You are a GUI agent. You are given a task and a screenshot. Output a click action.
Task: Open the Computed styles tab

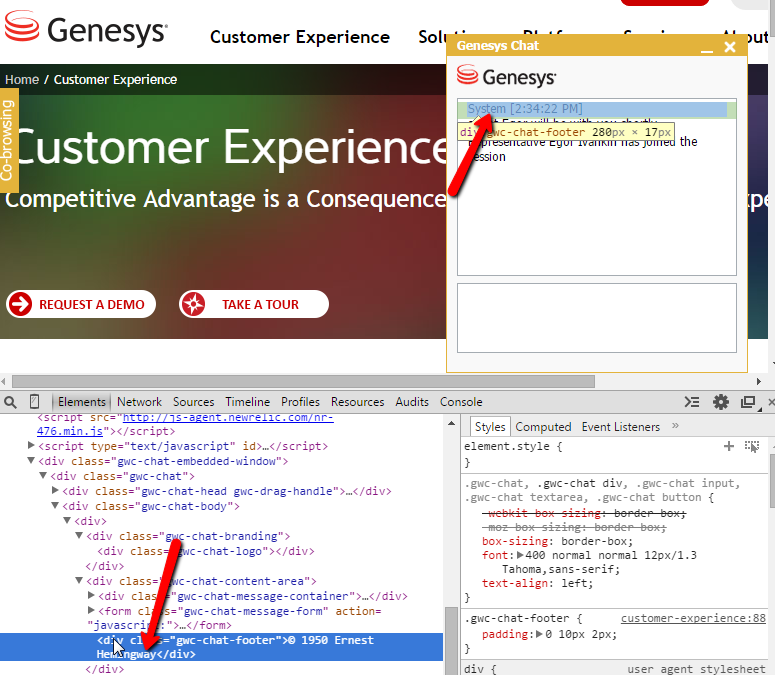point(543,427)
